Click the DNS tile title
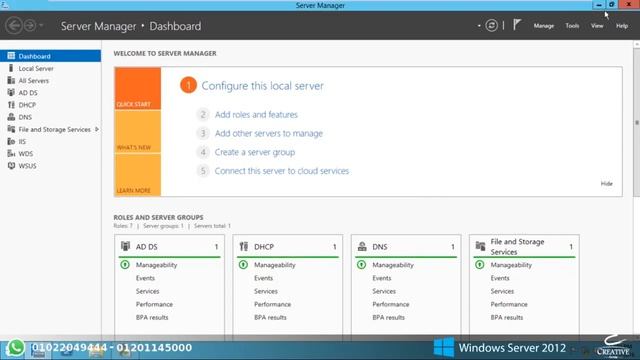The image size is (640, 360). [380, 247]
